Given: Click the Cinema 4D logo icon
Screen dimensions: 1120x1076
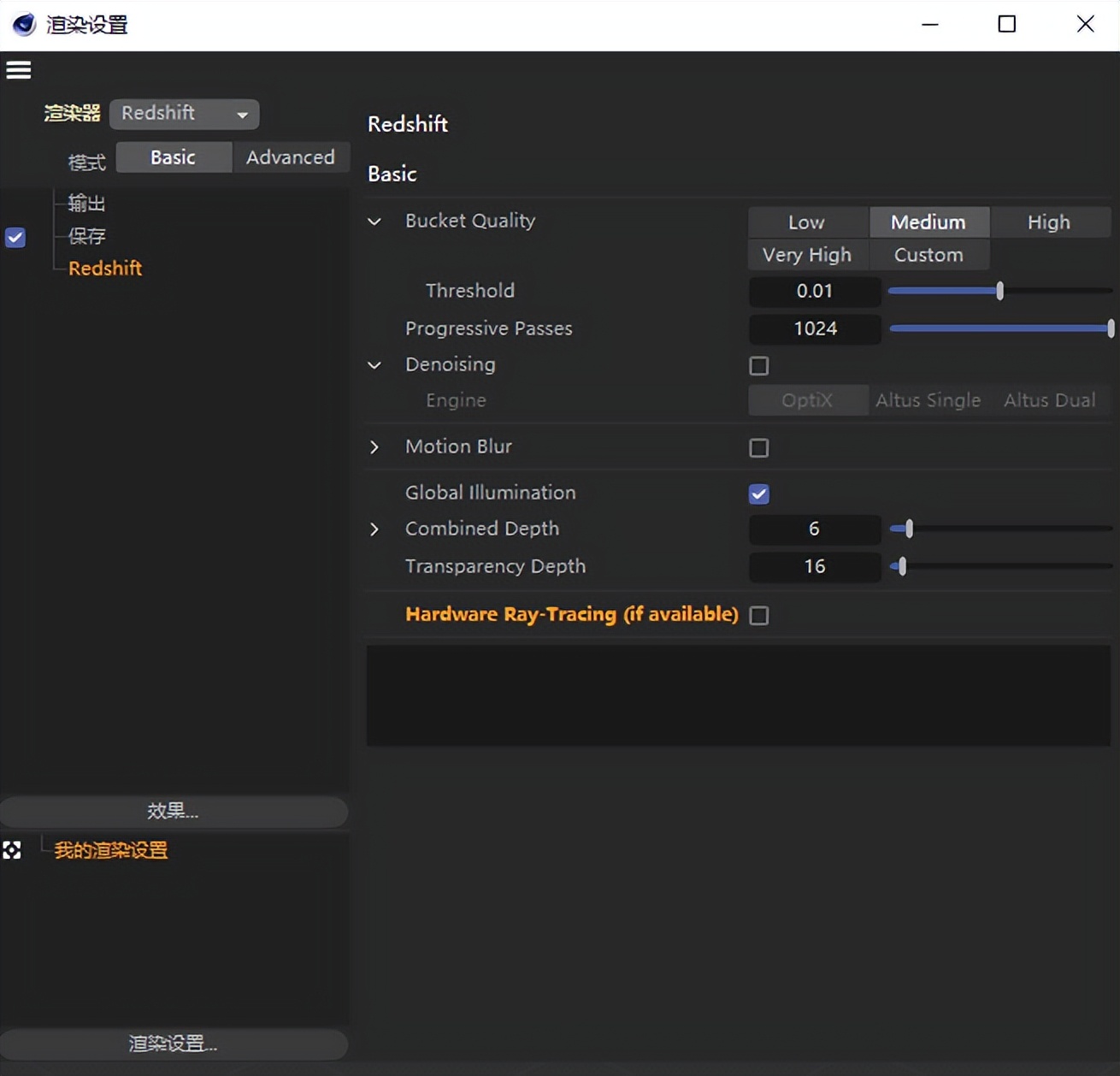Looking at the screenshot, I should click(x=24, y=24).
